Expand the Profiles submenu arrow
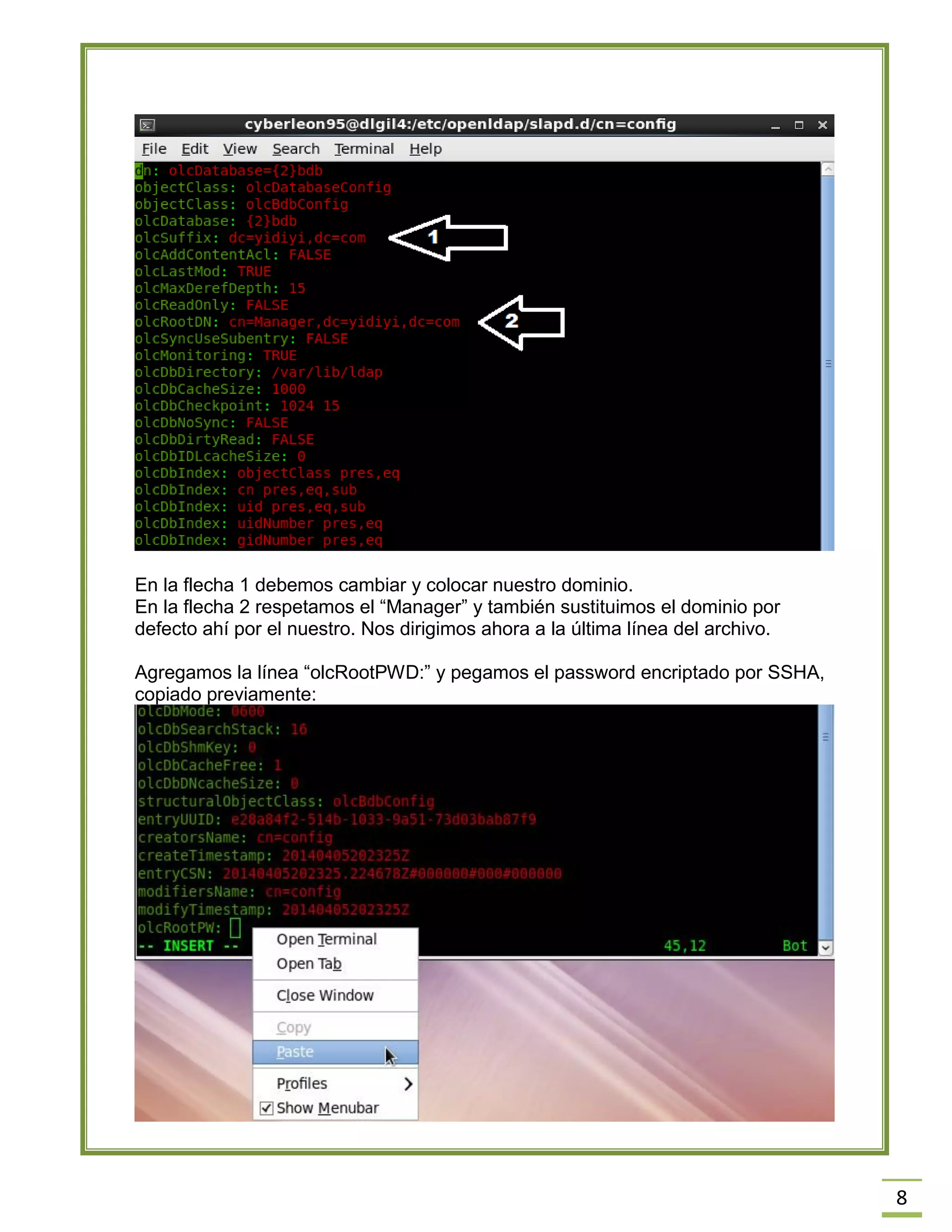Screen dimensions: 952x1232 408,1084
